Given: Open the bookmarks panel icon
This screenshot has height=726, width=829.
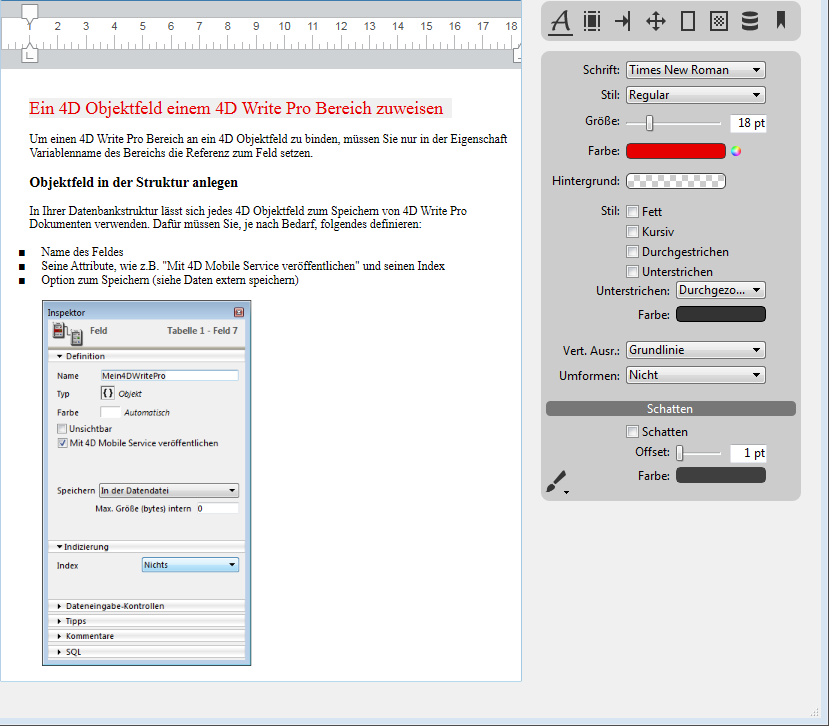Looking at the screenshot, I should (781, 20).
